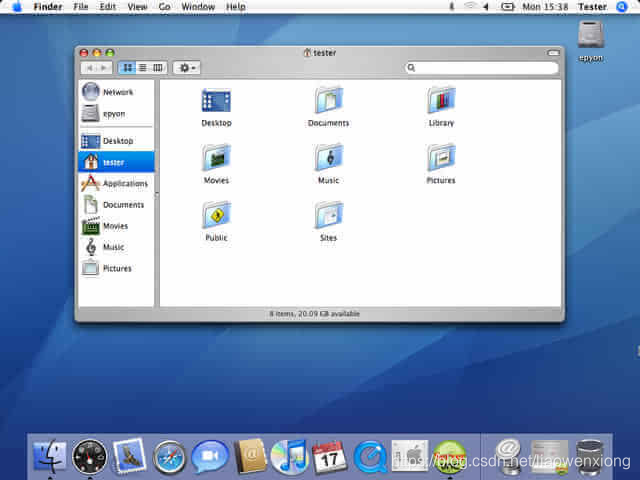This screenshot has width=640, height=480.
Task: Open the File menu
Action: tap(80, 7)
